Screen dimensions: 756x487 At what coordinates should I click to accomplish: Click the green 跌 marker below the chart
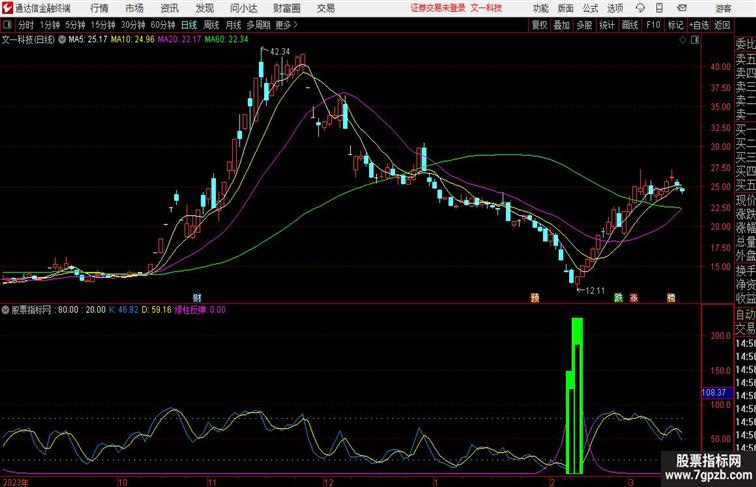pyautogui.click(x=618, y=298)
